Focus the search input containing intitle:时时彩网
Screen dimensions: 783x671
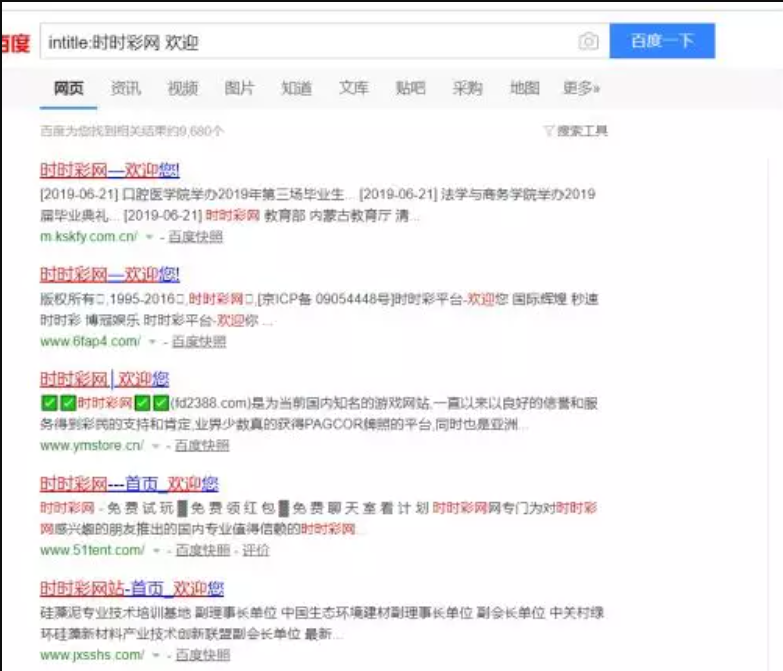tap(325, 41)
